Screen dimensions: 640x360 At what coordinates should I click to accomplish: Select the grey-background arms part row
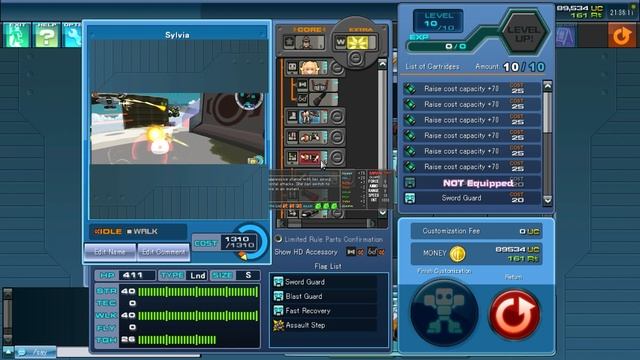[x=307, y=137]
